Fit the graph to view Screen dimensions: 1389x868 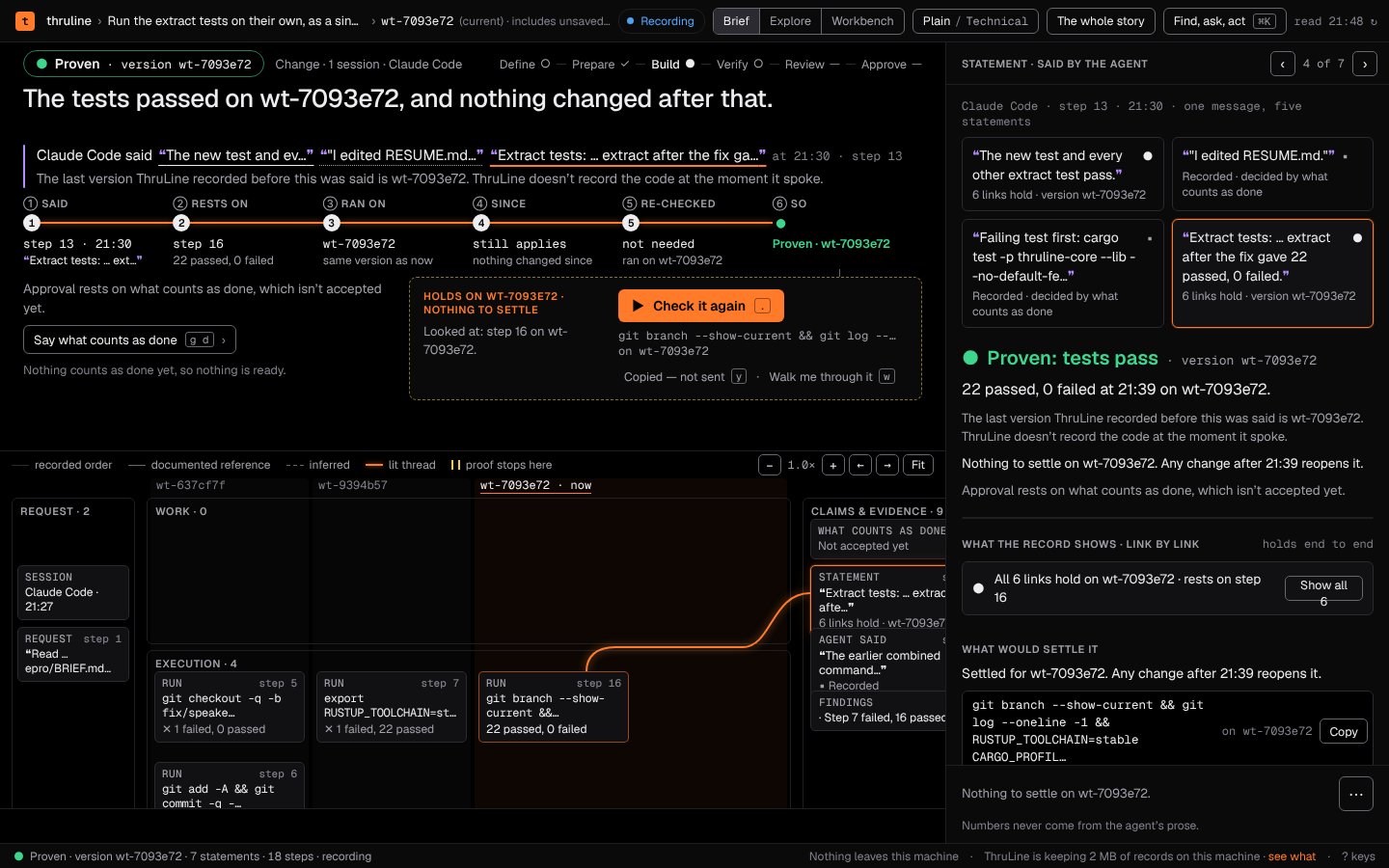point(918,465)
